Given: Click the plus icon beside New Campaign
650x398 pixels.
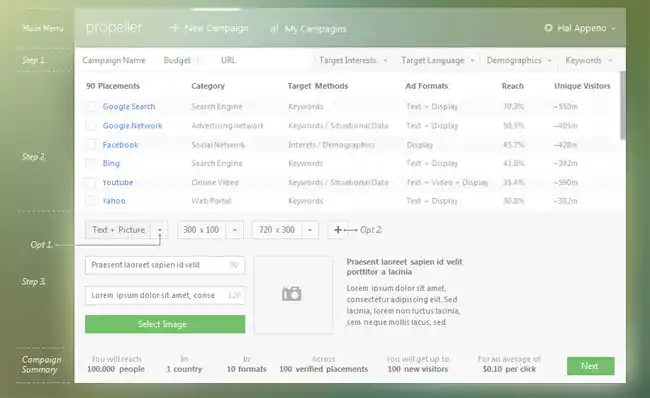Looking at the screenshot, I should [175, 28].
